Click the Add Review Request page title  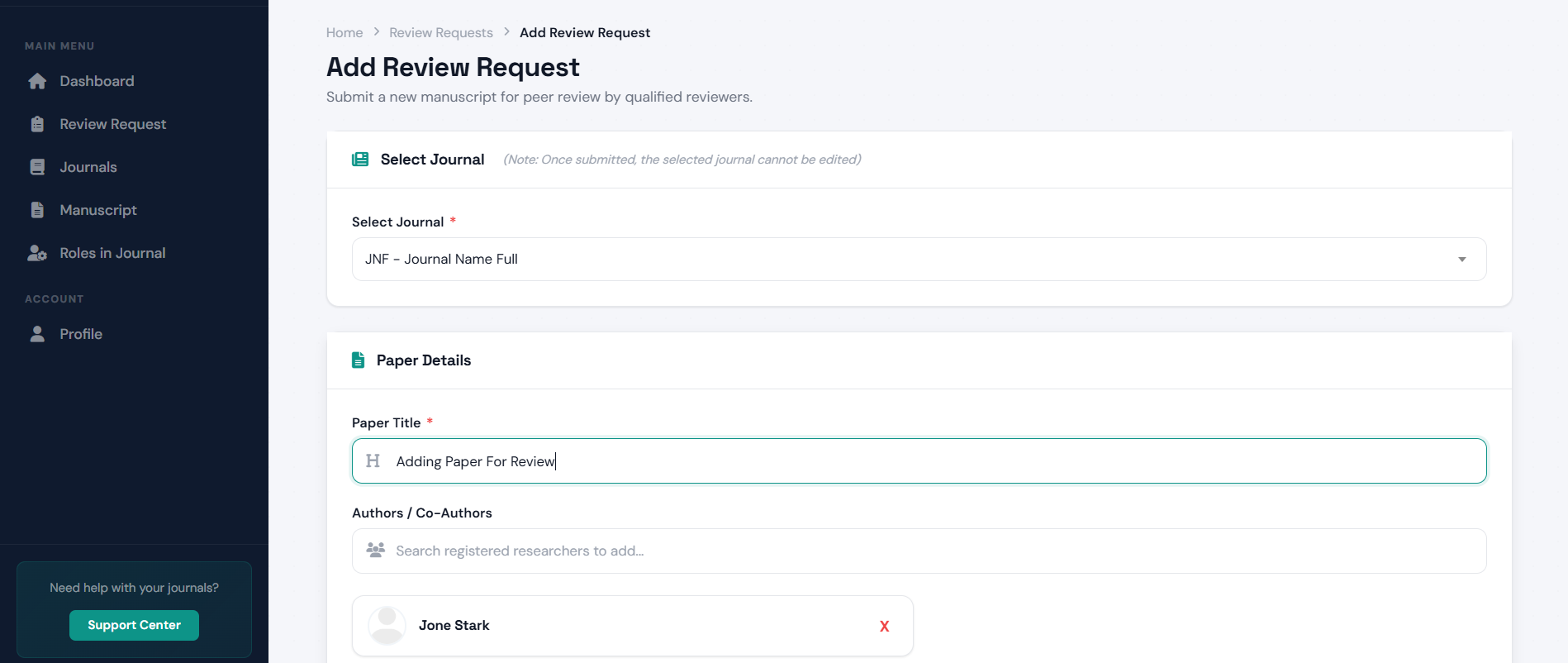coord(453,67)
